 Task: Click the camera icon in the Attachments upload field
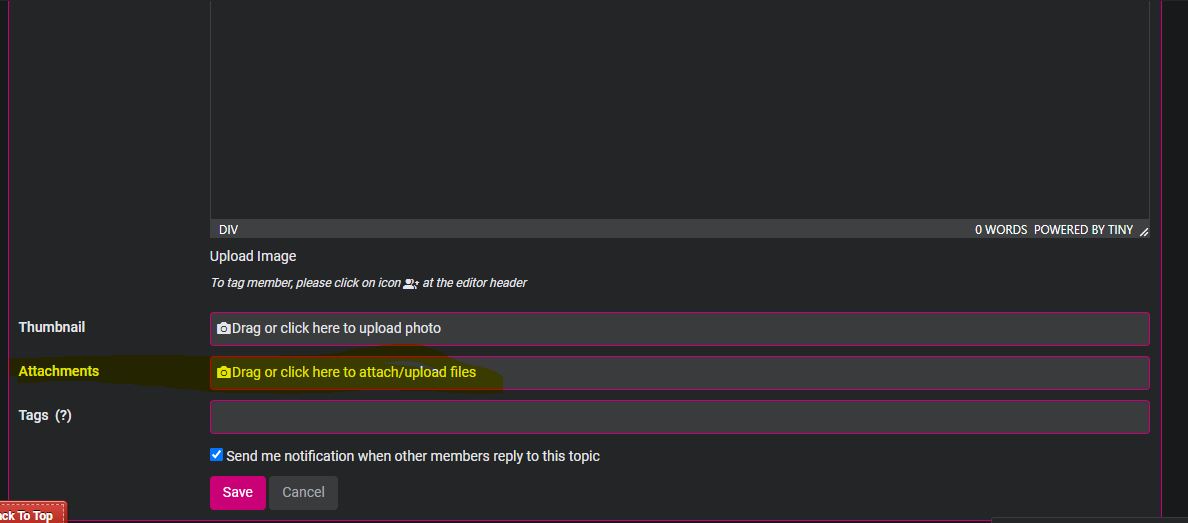[224, 372]
